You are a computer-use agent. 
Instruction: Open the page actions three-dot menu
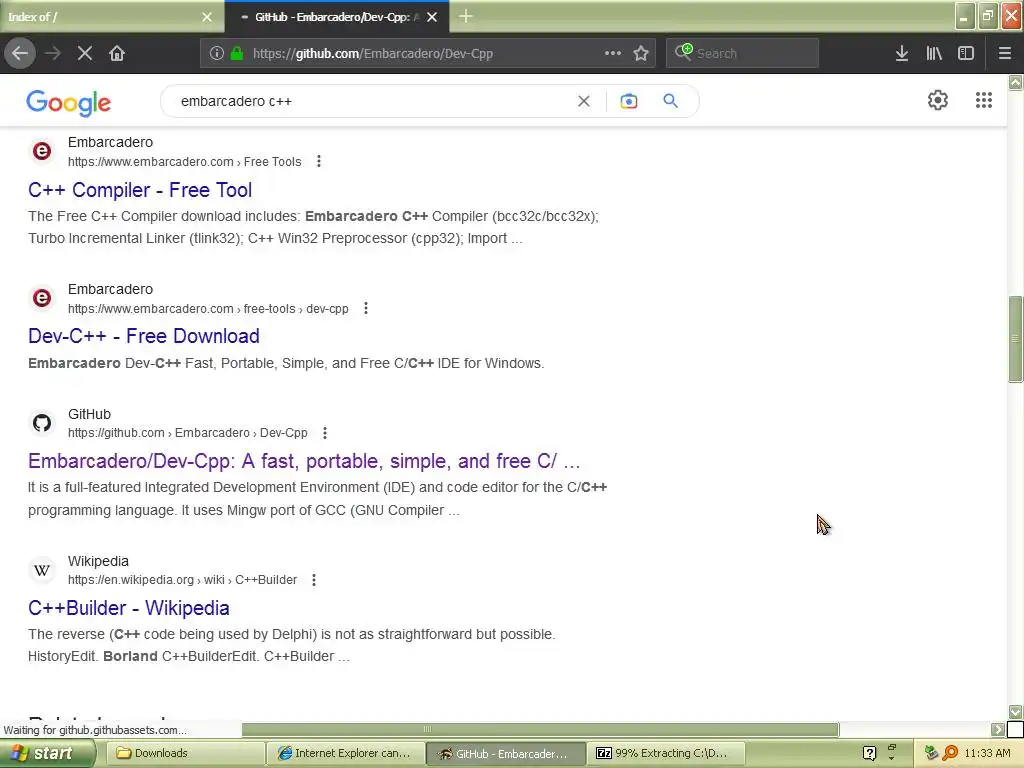(613, 53)
